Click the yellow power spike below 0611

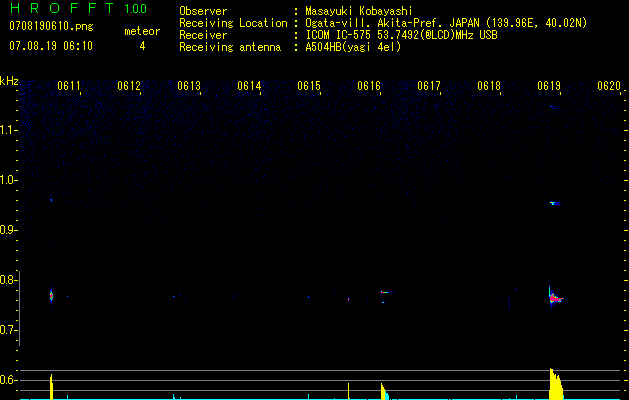[x=51, y=387]
